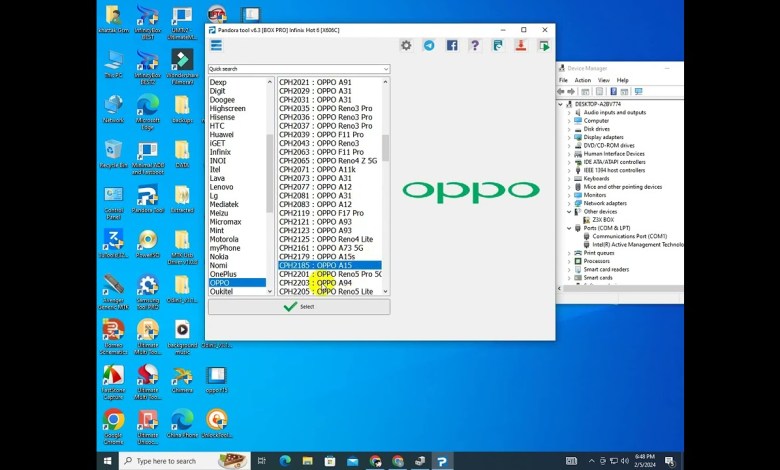780x470 pixels.
Task: Open File Explorer from the taskbar
Action: coord(307,461)
